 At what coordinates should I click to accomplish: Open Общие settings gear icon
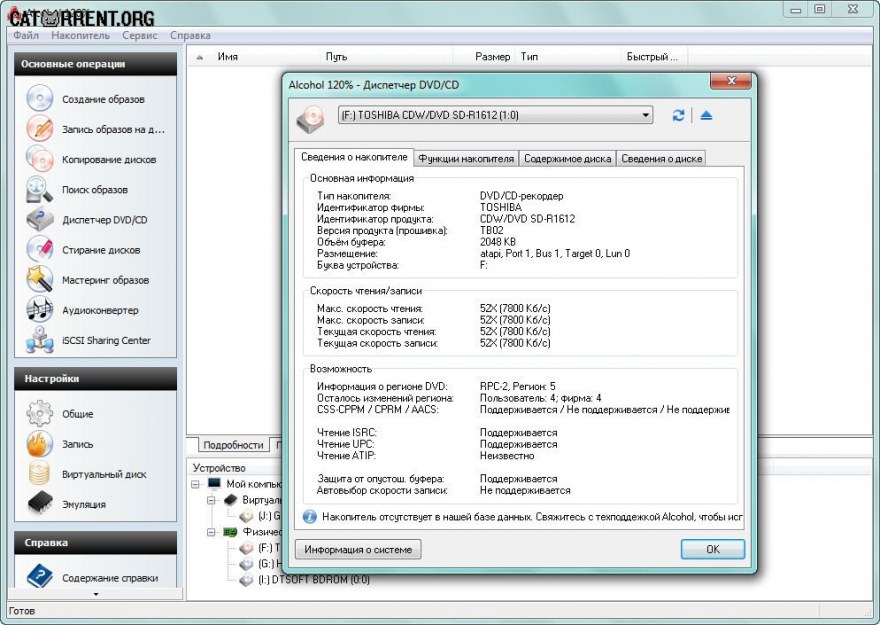coord(39,413)
